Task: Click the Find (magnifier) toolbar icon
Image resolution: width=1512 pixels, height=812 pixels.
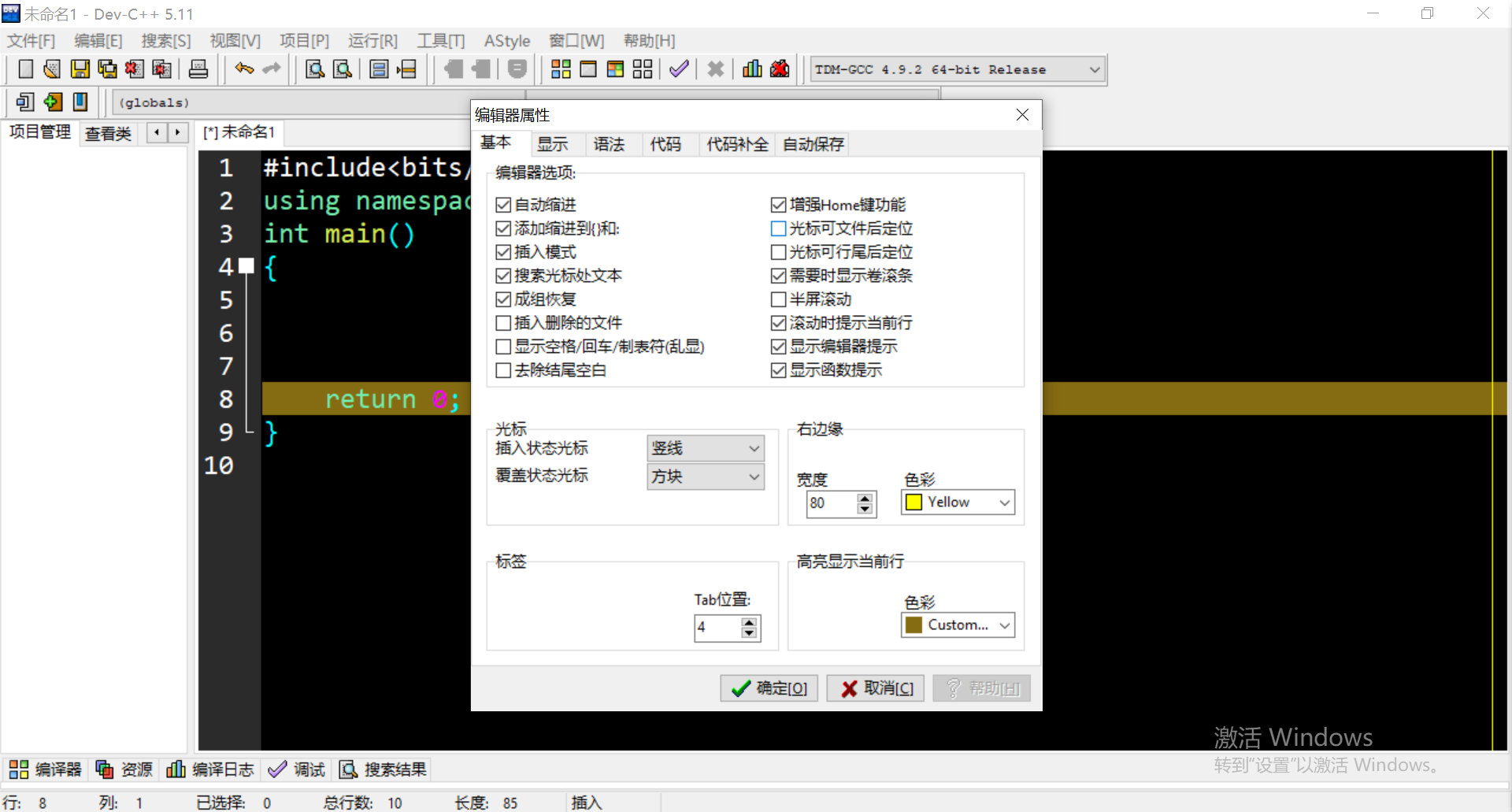Action: [315, 69]
